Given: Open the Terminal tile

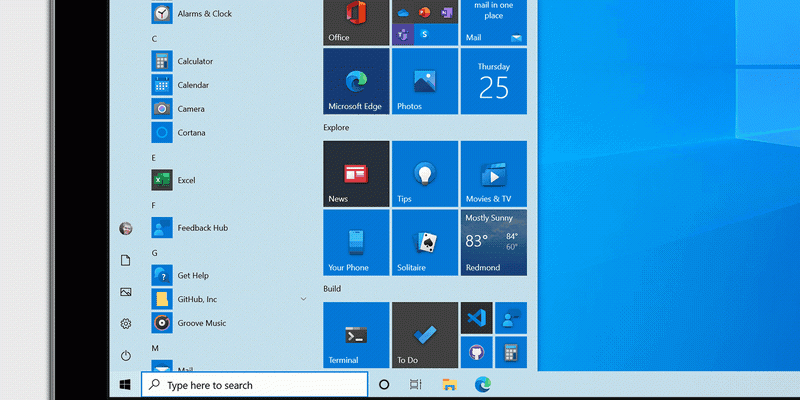Looking at the screenshot, I should pyautogui.click(x=356, y=335).
